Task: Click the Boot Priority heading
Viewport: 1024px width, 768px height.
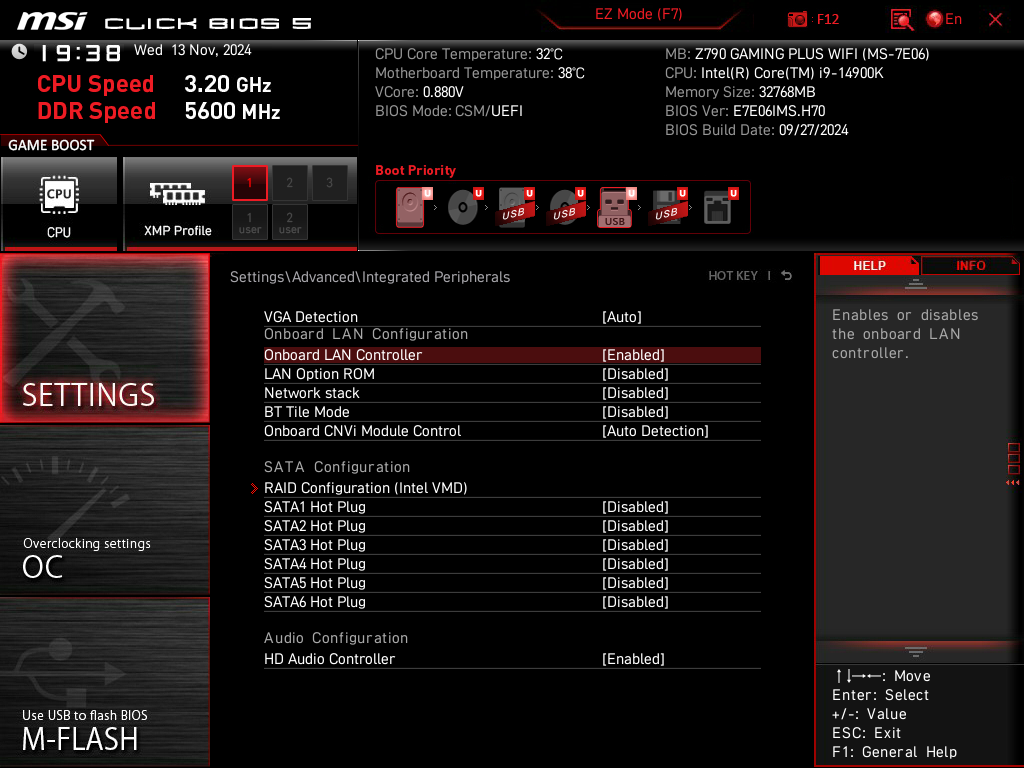Action: pyautogui.click(x=415, y=170)
